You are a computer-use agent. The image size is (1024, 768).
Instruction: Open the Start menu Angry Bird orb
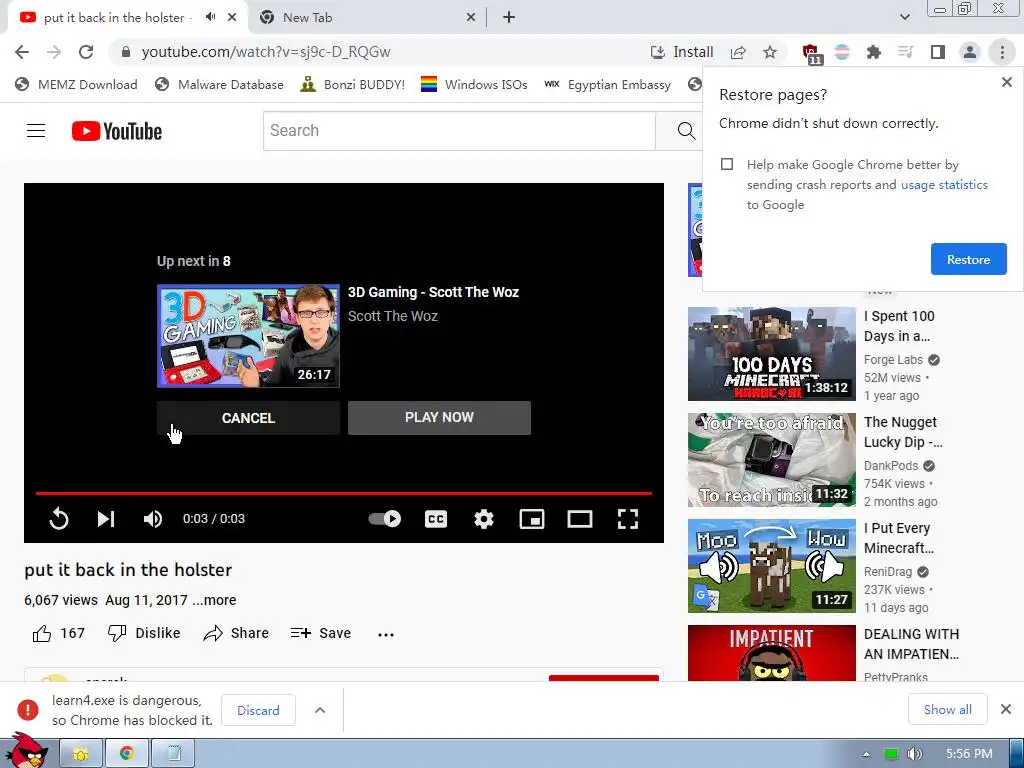point(26,751)
